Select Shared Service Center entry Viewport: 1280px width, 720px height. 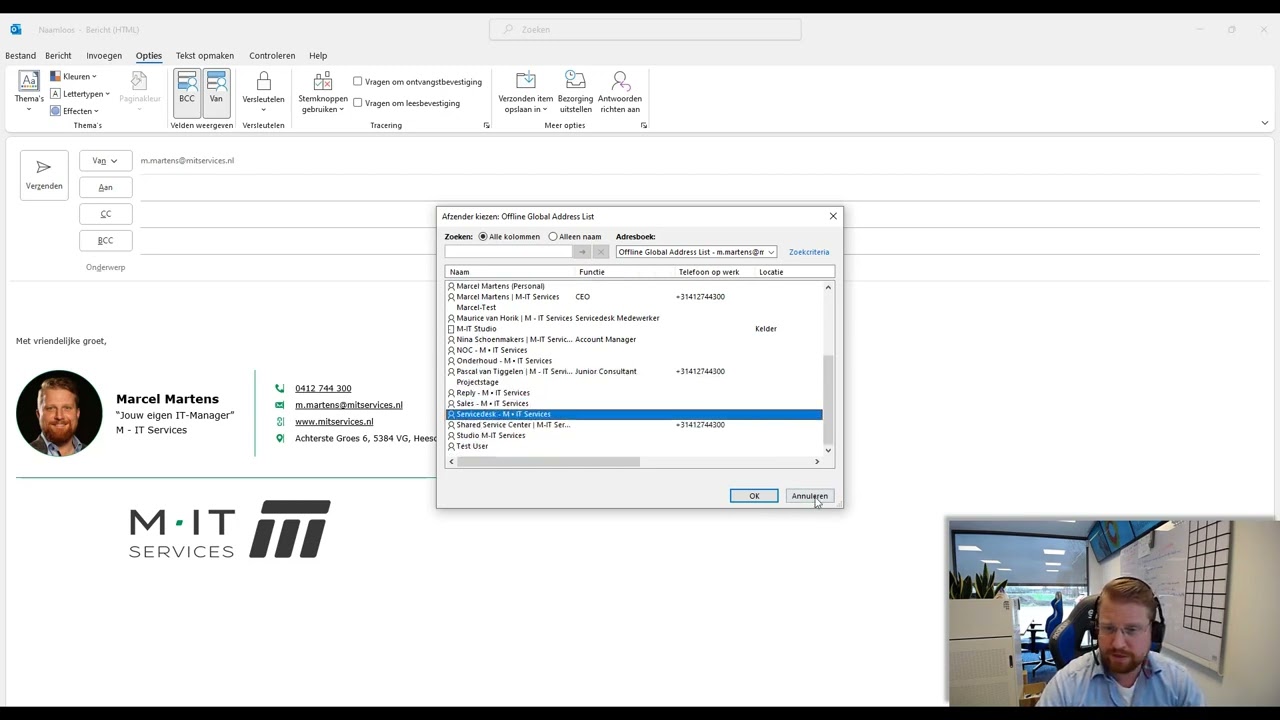[x=634, y=425]
